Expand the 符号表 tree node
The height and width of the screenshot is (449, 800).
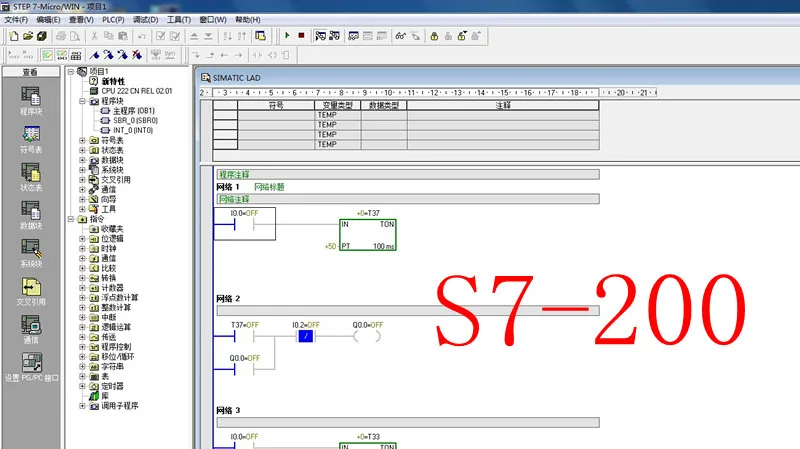[82, 140]
